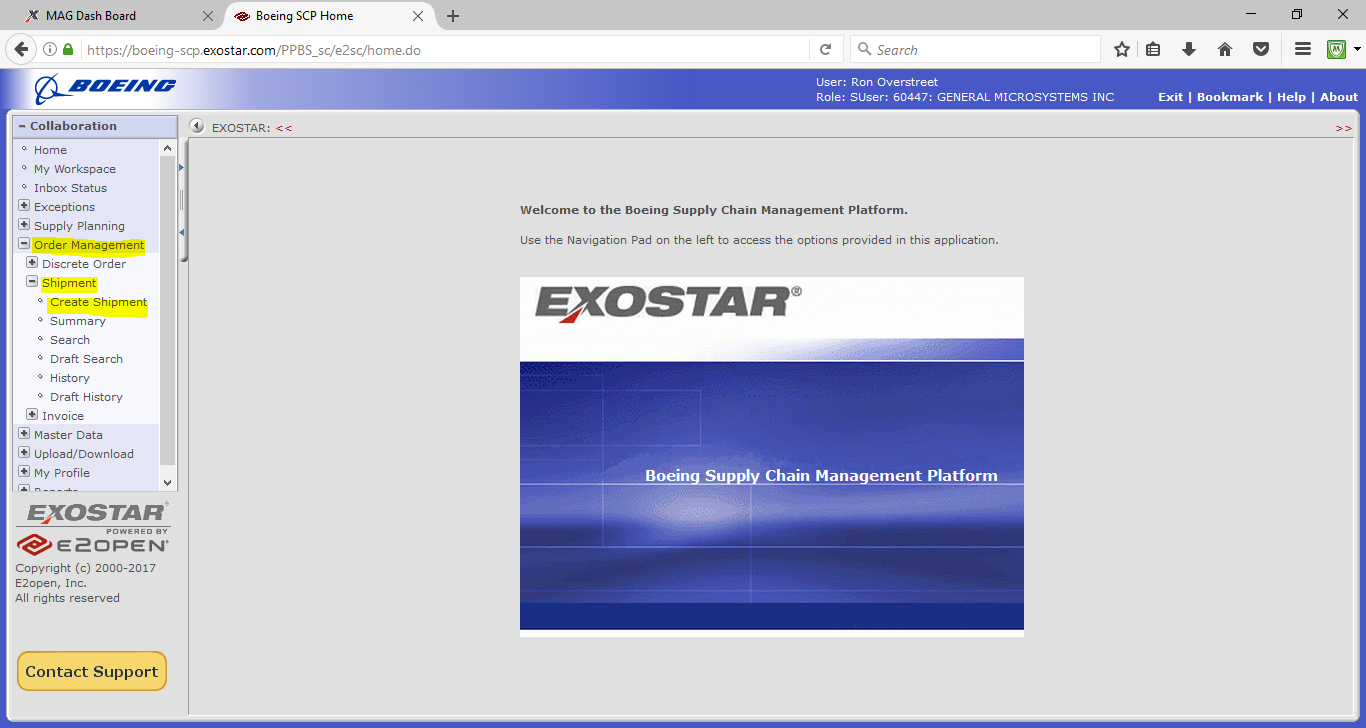Bookmark this page with the star icon
Screen dimensions: 1366x728
(1122, 49)
